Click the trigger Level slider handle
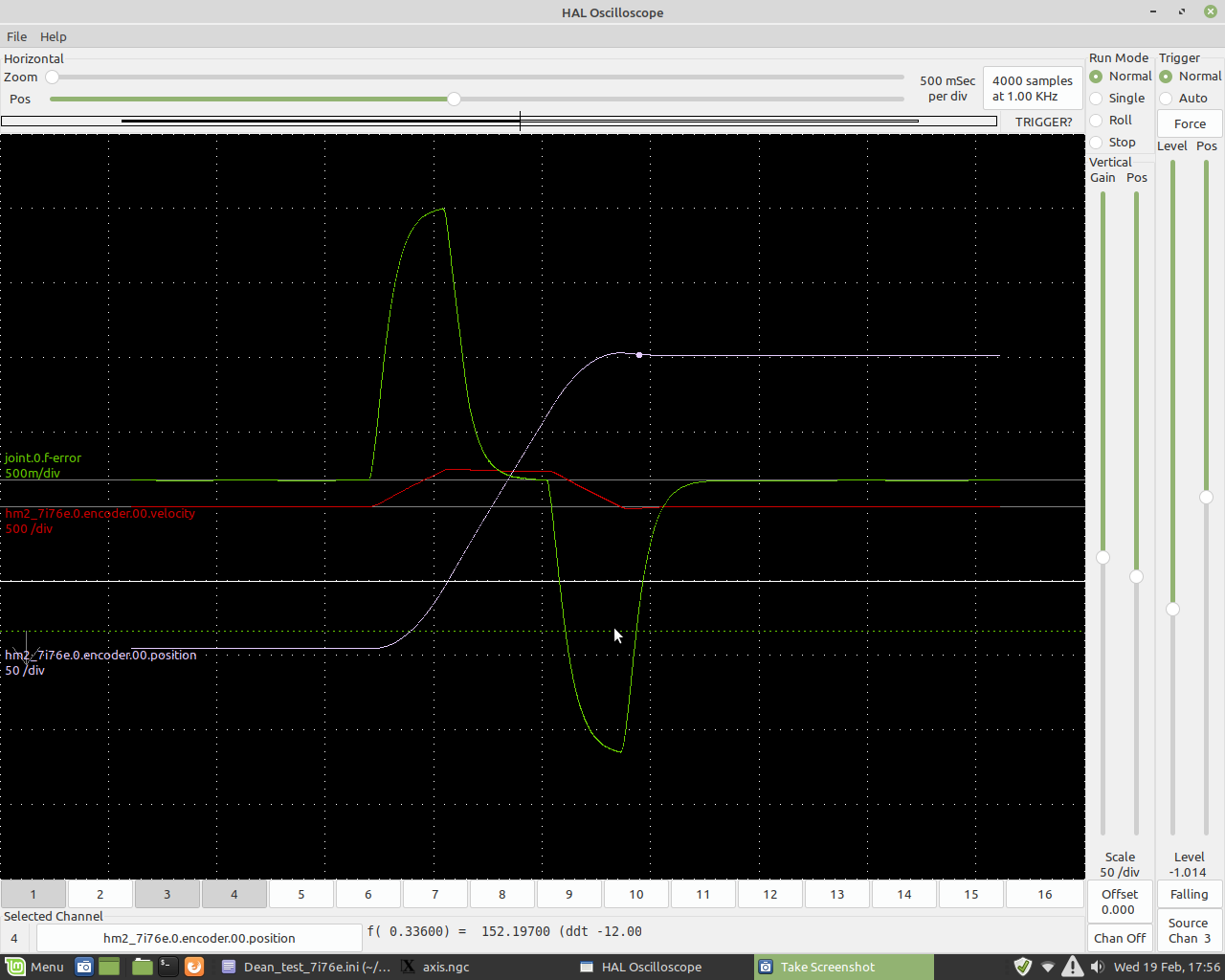 [1172, 609]
